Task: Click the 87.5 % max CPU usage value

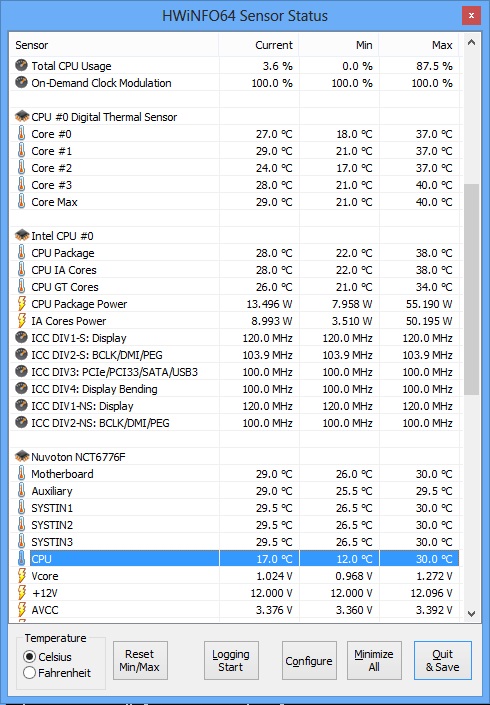Action: 434,66
